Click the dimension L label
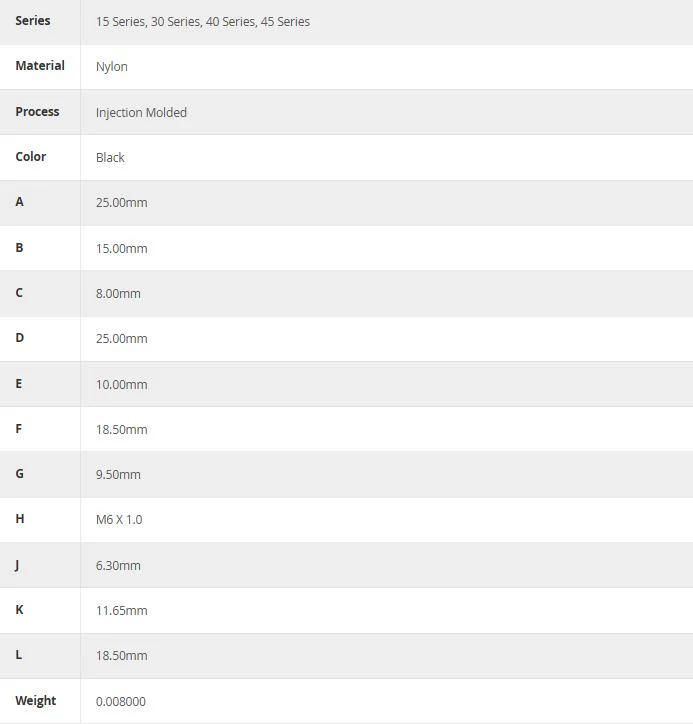693x724 pixels. point(18,655)
